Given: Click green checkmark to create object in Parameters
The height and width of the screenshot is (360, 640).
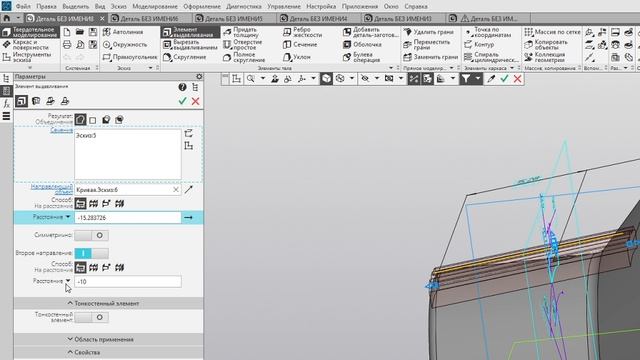Looking at the screenshot, I should click(182, 101).
